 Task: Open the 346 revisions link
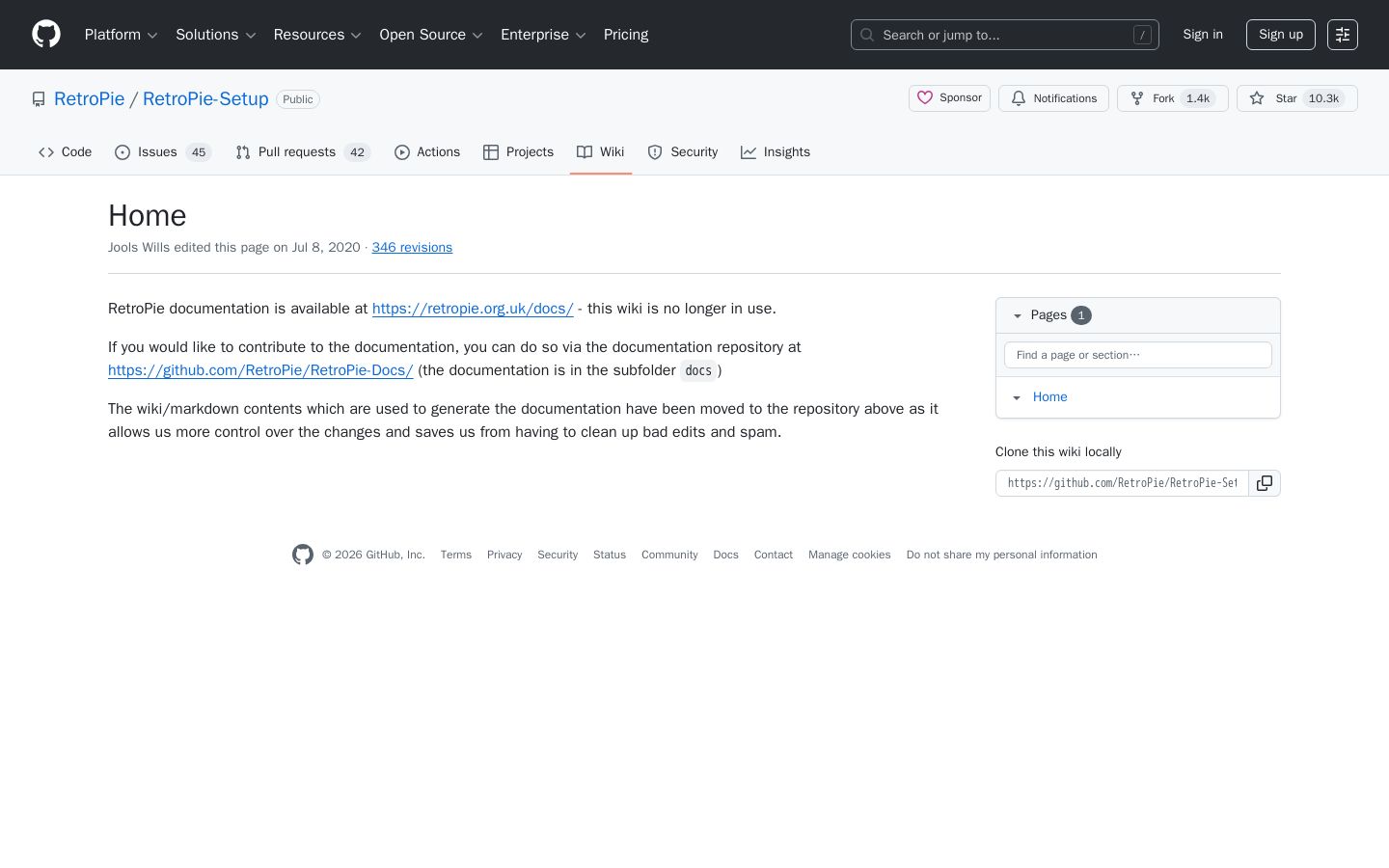coord(412,248)
